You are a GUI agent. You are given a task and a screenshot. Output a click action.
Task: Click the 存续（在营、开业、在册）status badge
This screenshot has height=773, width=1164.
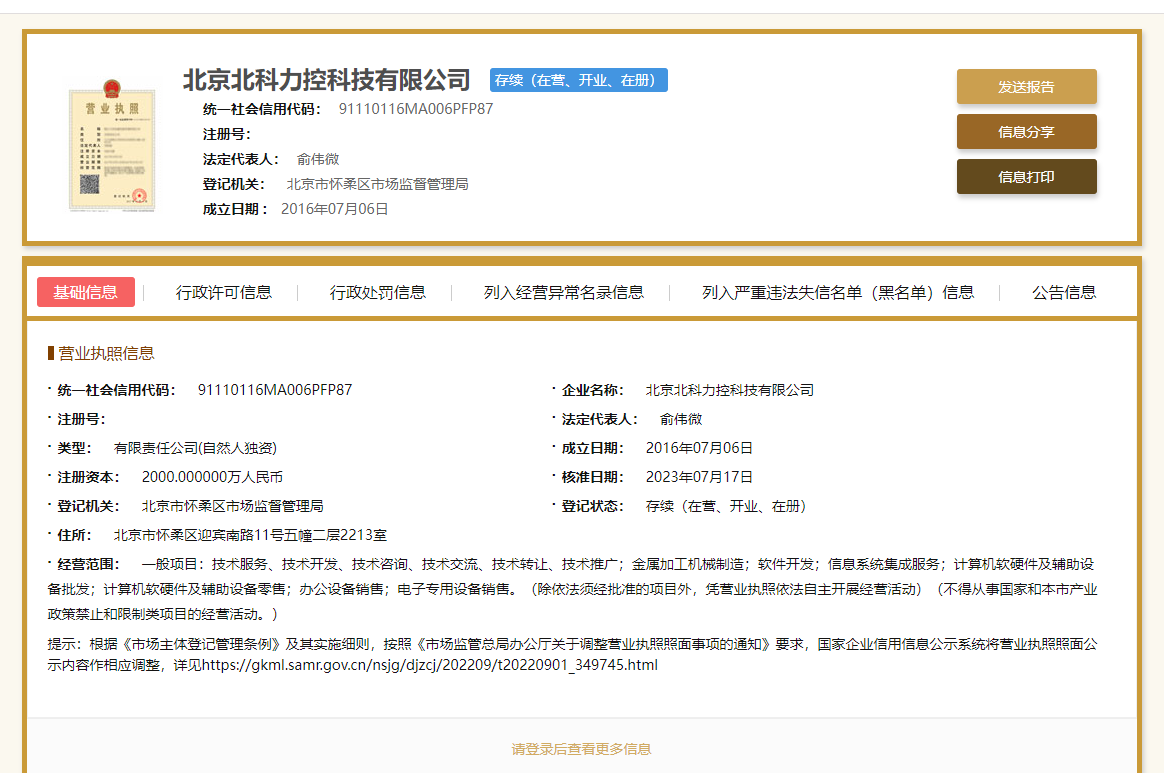578,80
